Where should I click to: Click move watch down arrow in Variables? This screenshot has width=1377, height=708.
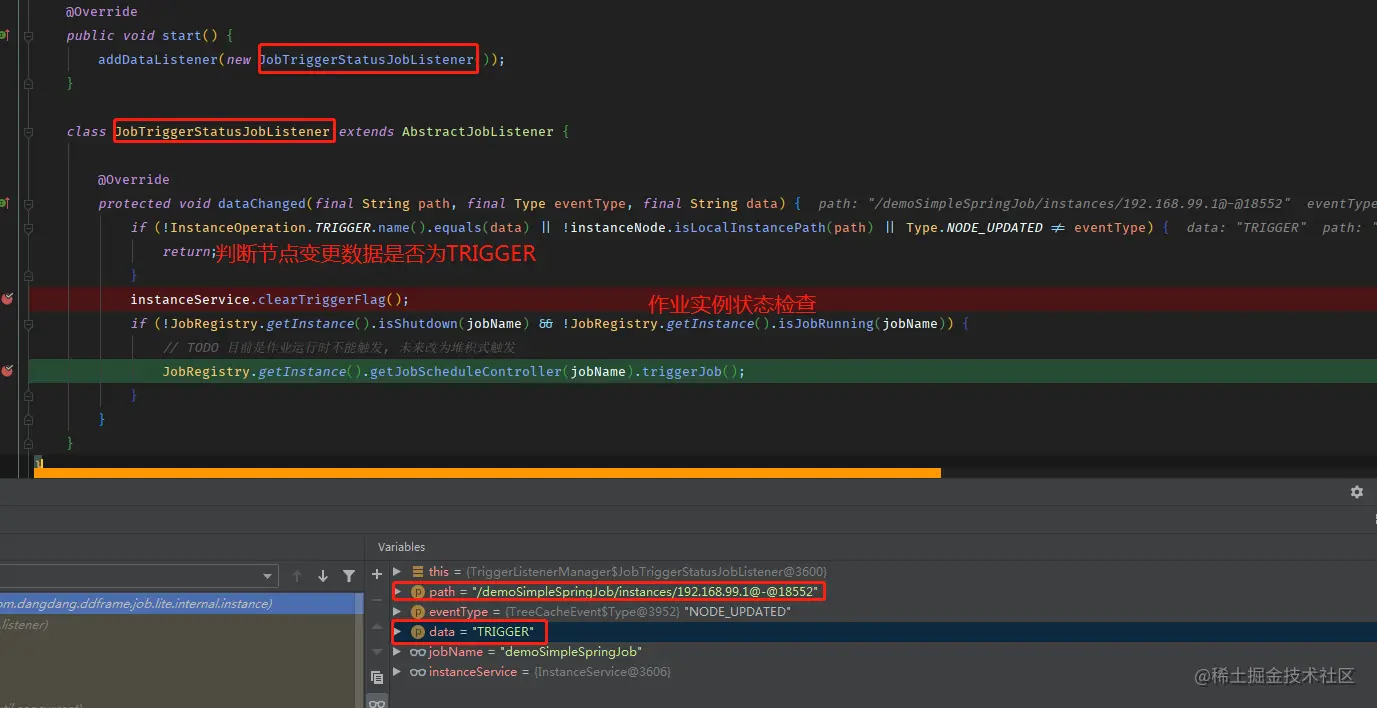377,651
